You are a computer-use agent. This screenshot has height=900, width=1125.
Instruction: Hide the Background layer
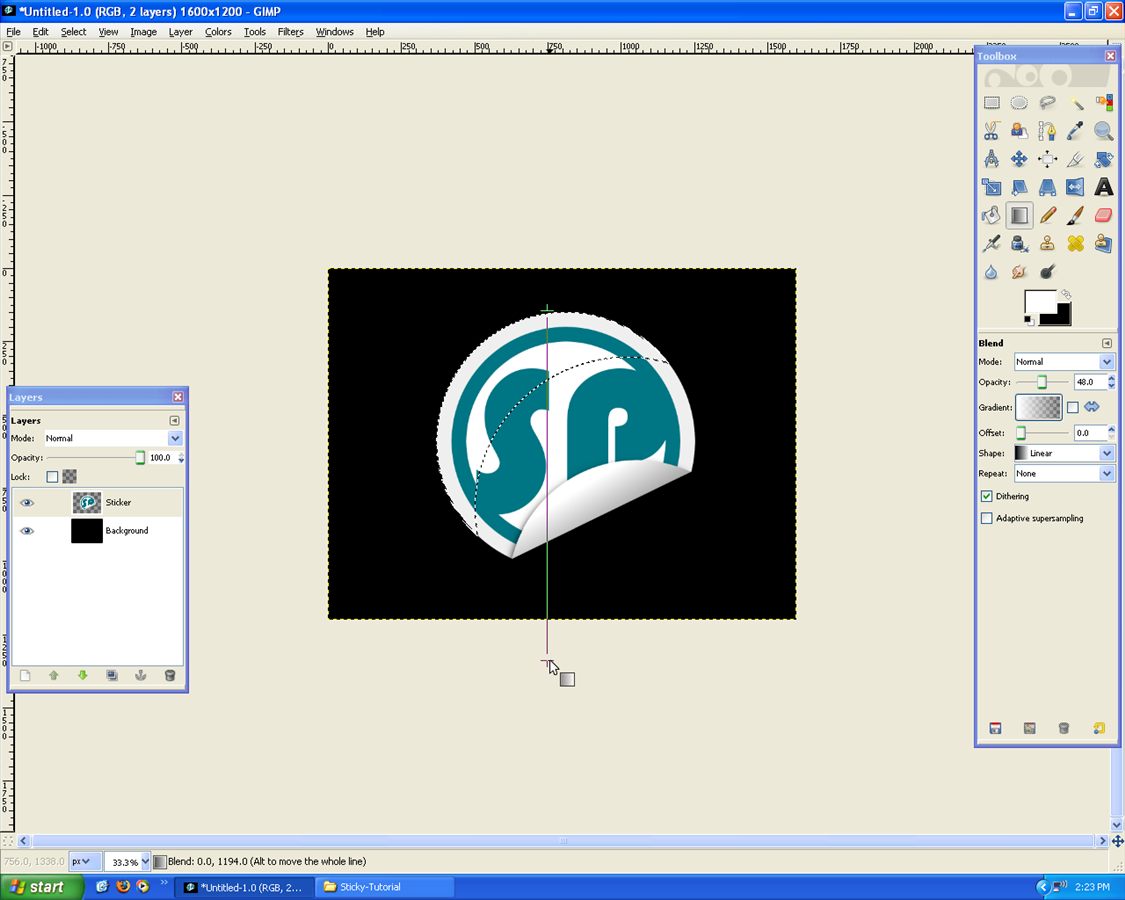[x=27, y=531]
